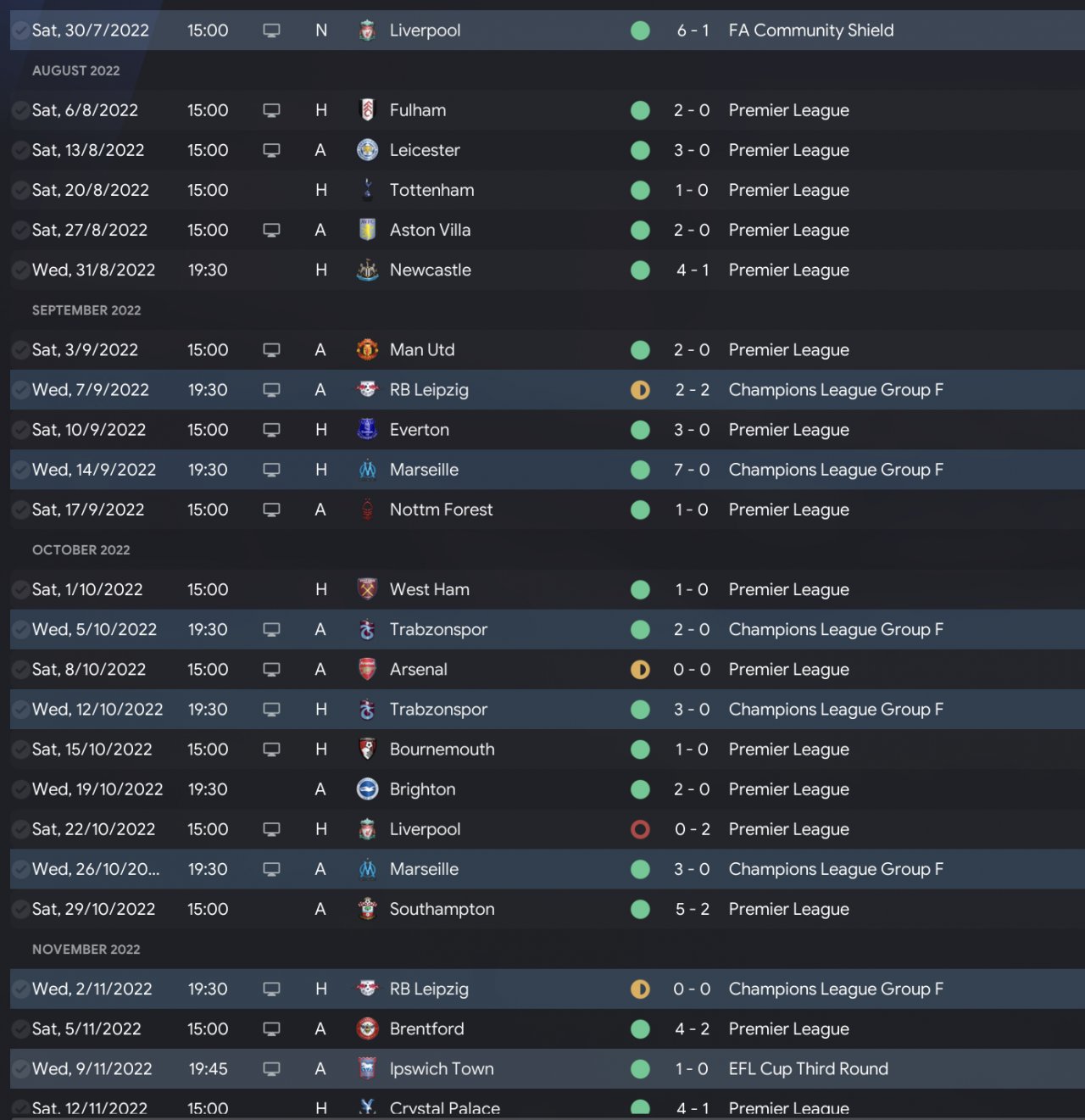This screenshot has width=1085, height=1120.
Task: Toggle the checkmark on the Aston Villa row
Action: point(19,230)
